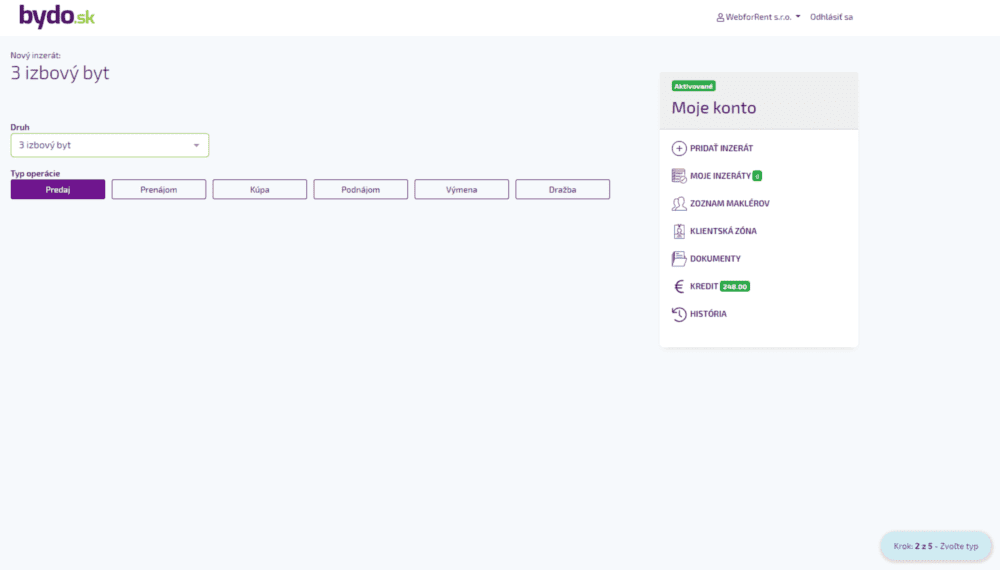
Task: Choose Kúpa as operation type
Action: (x=259, y=189)
